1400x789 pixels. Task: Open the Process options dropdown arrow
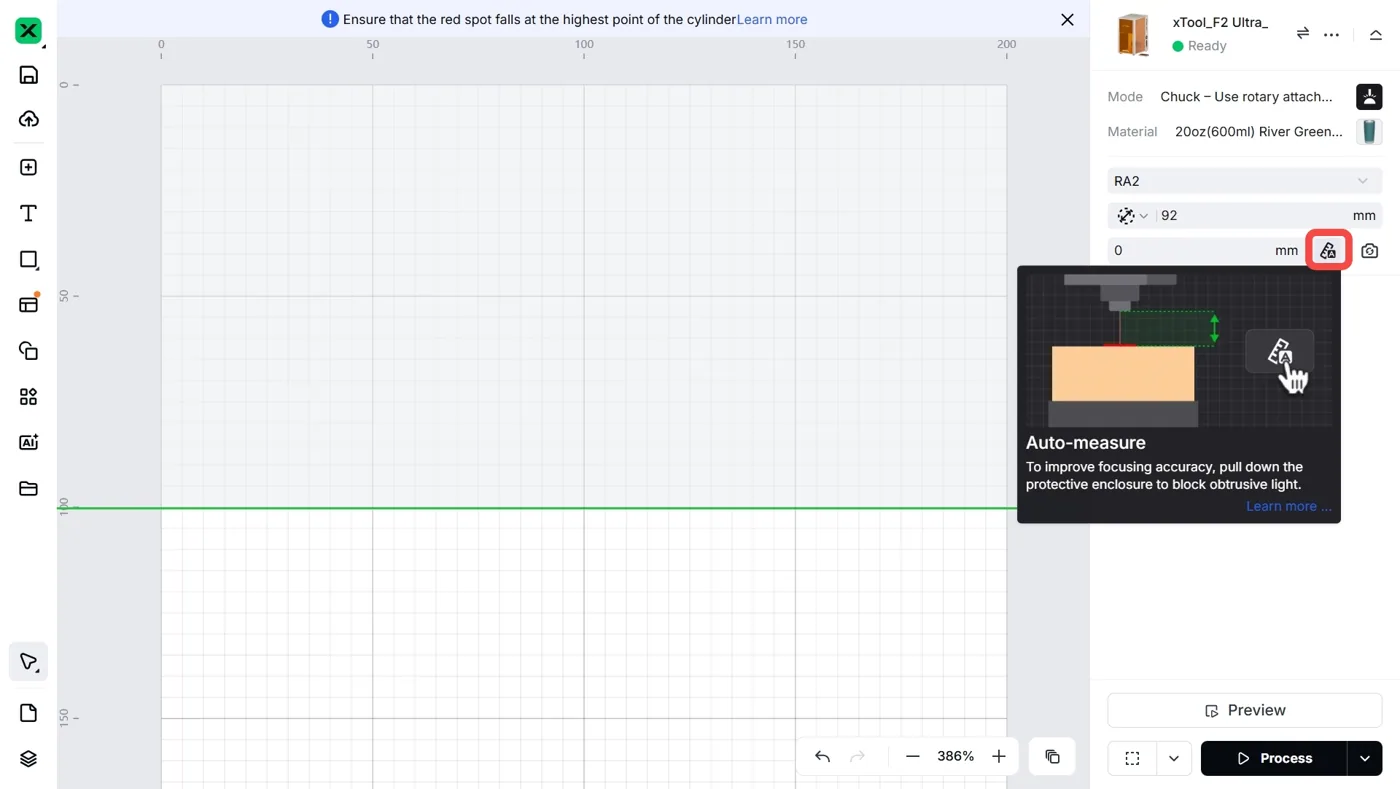tap(1365, 758)
